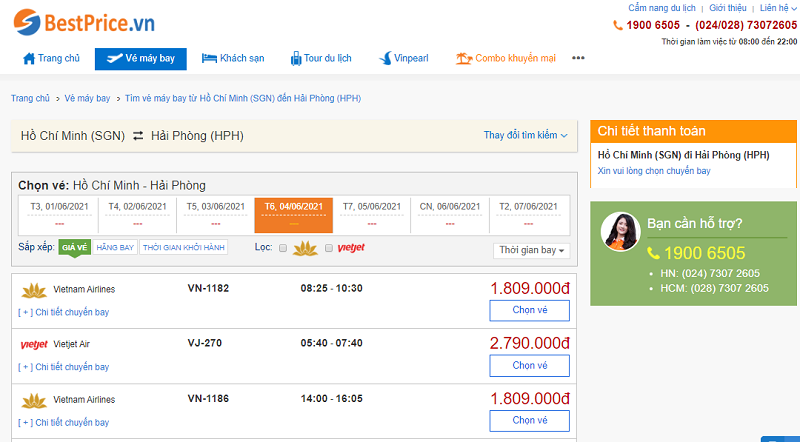Select date tab T6, 04/06/2021
800x442 pixels.
pos(293,215)
